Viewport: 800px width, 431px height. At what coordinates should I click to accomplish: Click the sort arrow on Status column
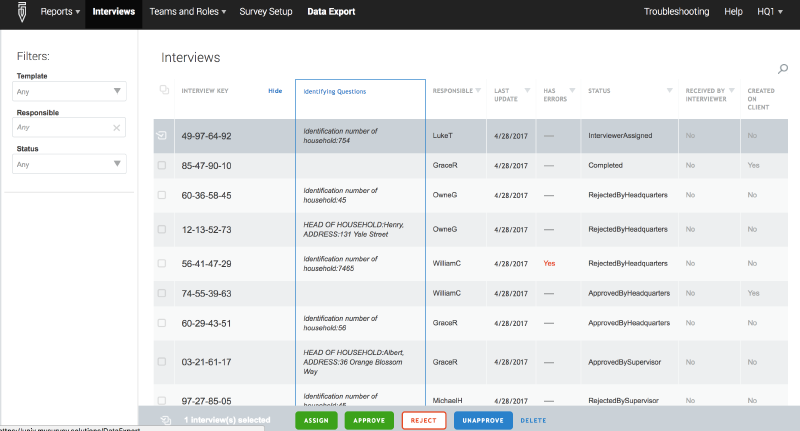pos(670,91)
